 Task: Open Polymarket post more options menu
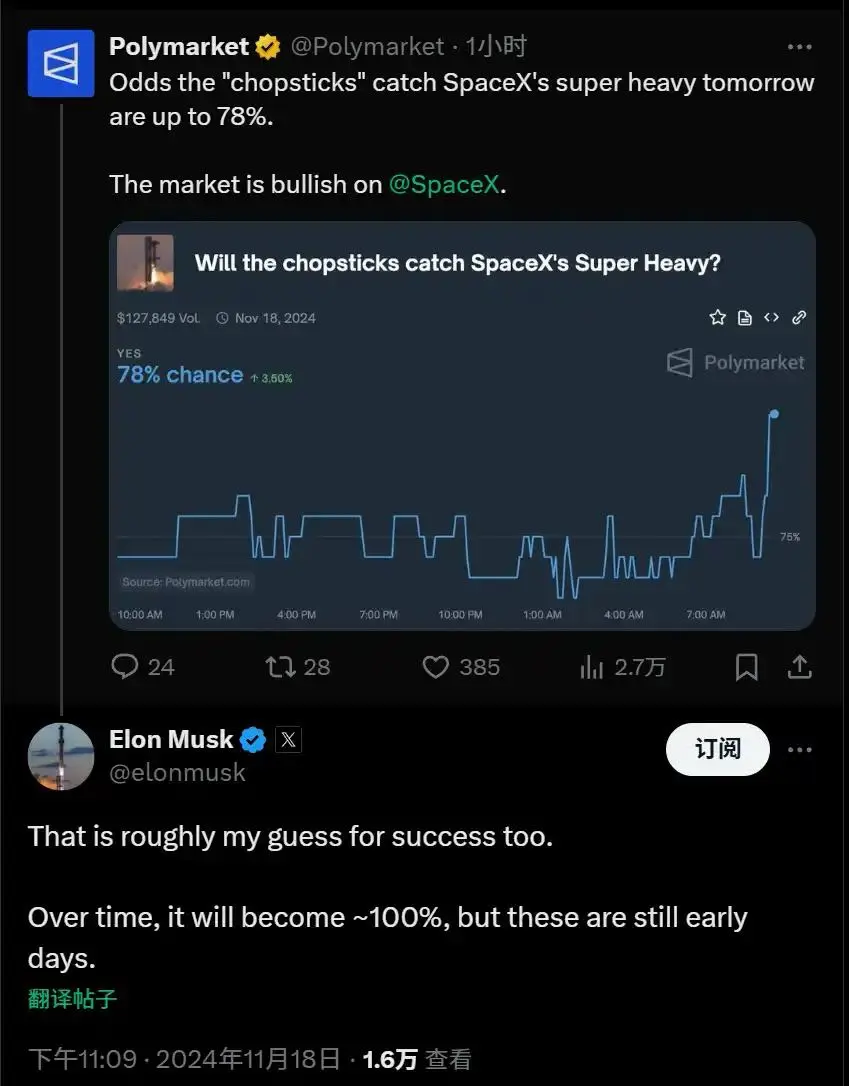point(799,47)
